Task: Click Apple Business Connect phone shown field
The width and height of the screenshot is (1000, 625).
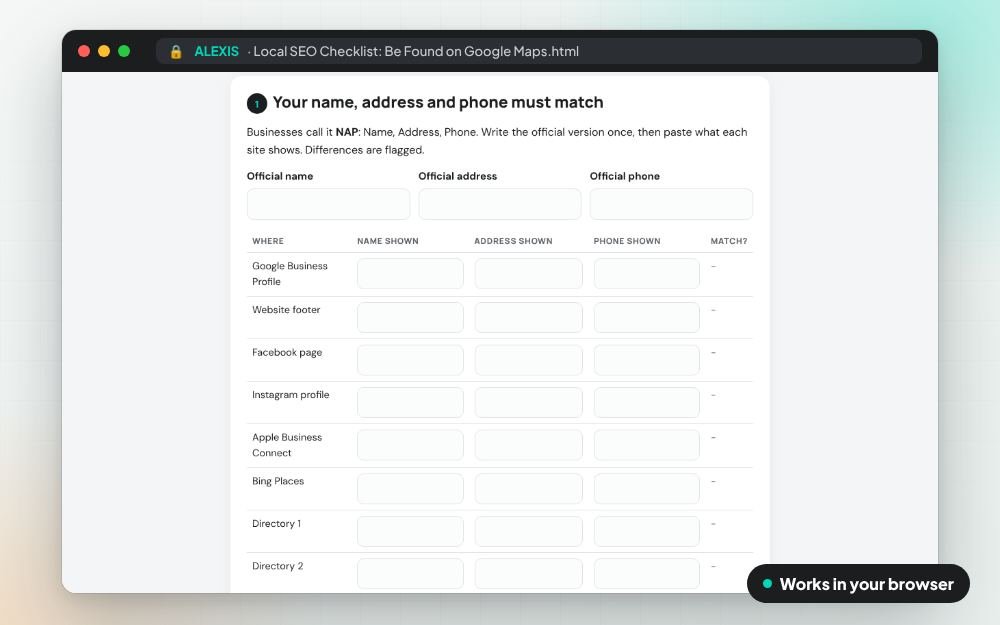Action: (x=647, y=445)
